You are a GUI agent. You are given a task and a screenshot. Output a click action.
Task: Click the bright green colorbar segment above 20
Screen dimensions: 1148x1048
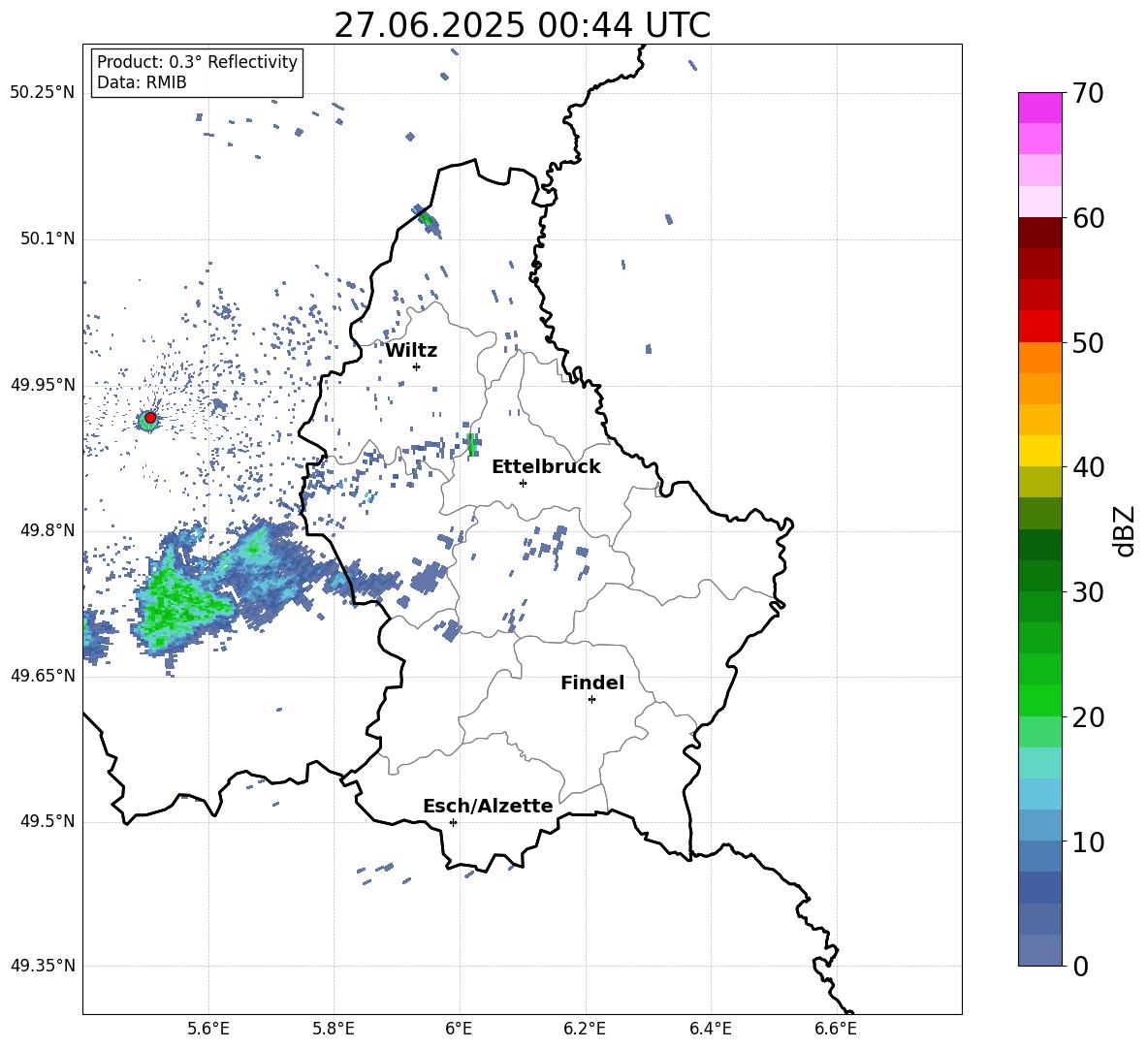1039,701
